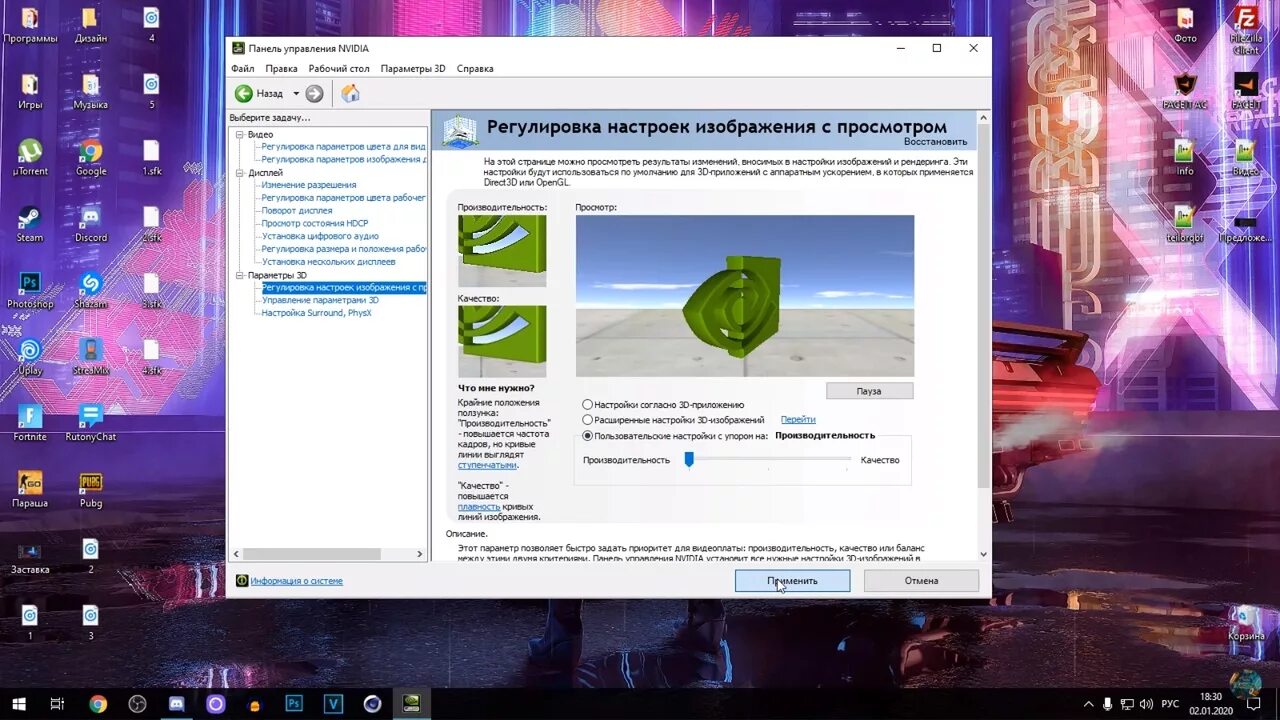Open the Pubg desktop shortcut
This screenshot has width=1280, height=720.
click(x=91, y=489)
